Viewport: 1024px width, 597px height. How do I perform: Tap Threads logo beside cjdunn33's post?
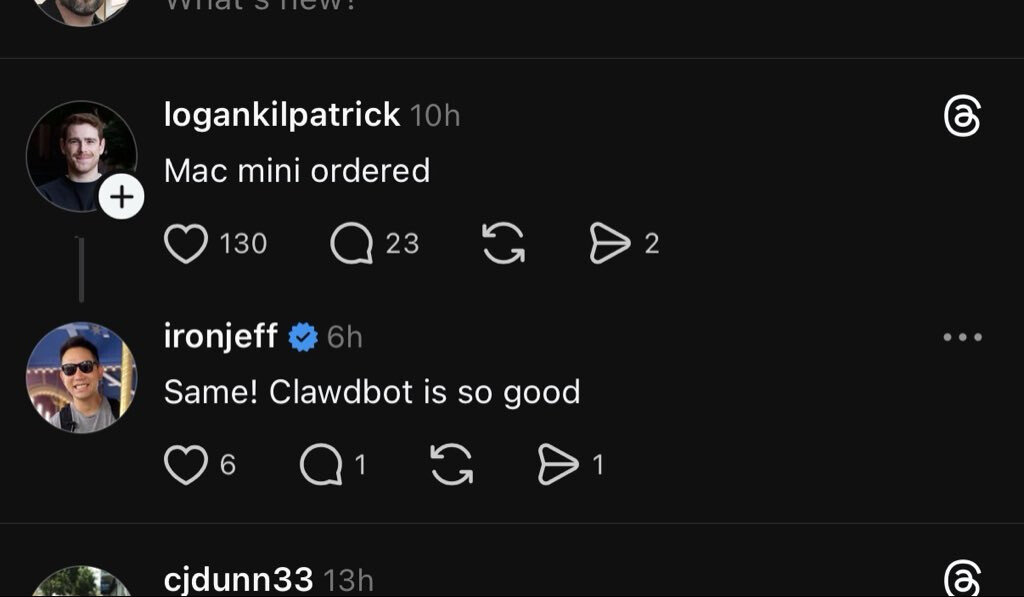962,579
